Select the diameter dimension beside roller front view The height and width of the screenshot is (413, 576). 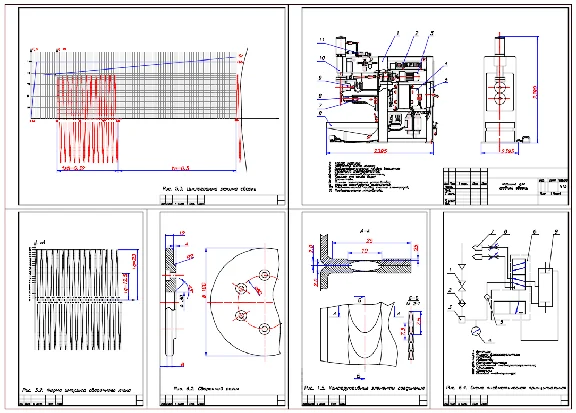coord(204,302)
